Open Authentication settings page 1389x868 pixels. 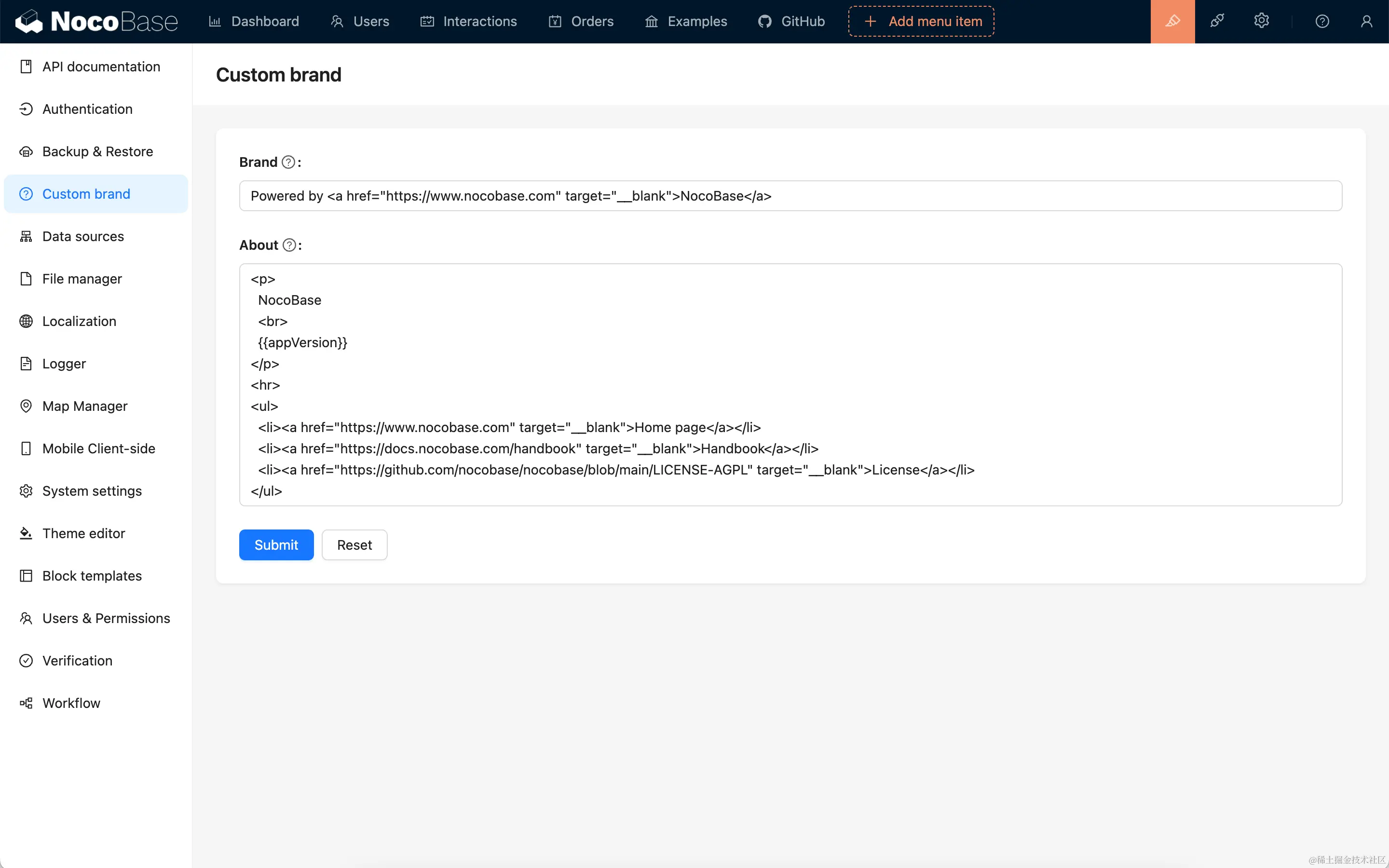(96, 109)
